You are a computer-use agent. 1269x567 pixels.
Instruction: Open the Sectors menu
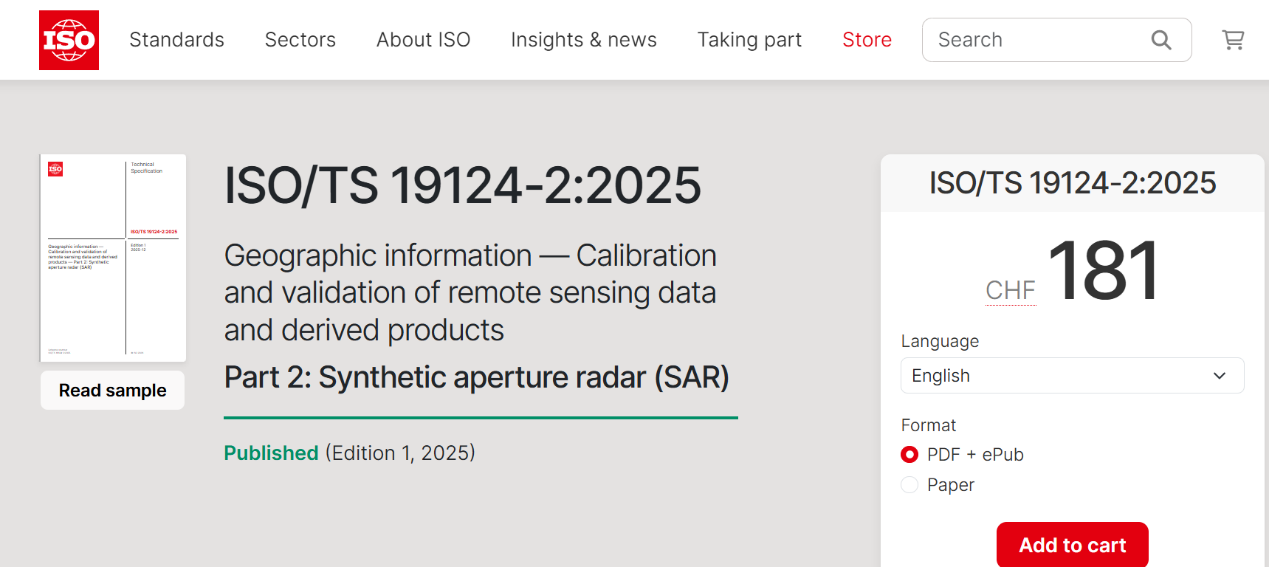tap(300, 40)
